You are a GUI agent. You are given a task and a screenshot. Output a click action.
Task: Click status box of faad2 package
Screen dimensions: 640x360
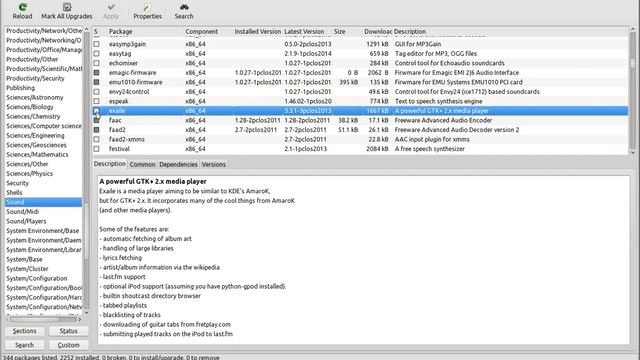[96, 130]
